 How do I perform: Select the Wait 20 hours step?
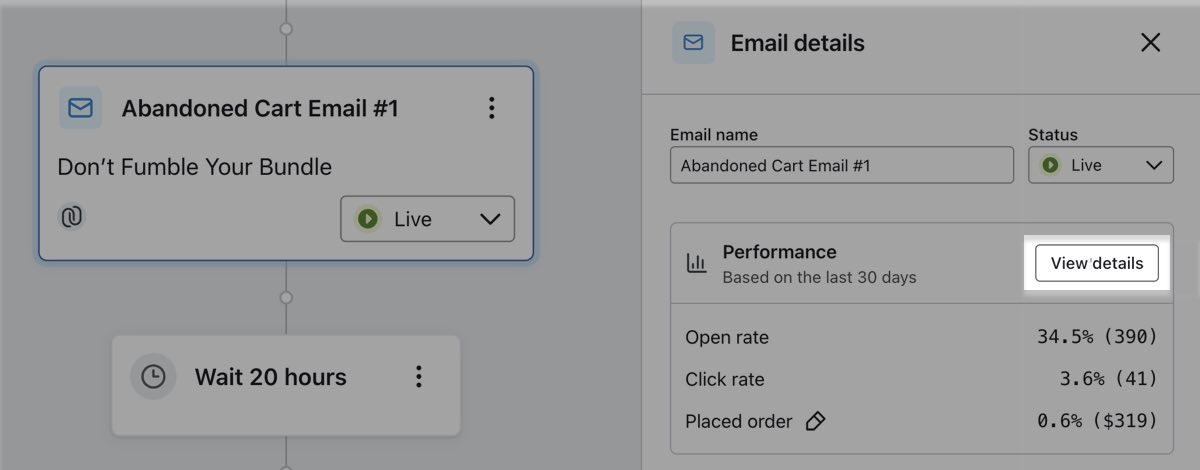click(271, 377)
